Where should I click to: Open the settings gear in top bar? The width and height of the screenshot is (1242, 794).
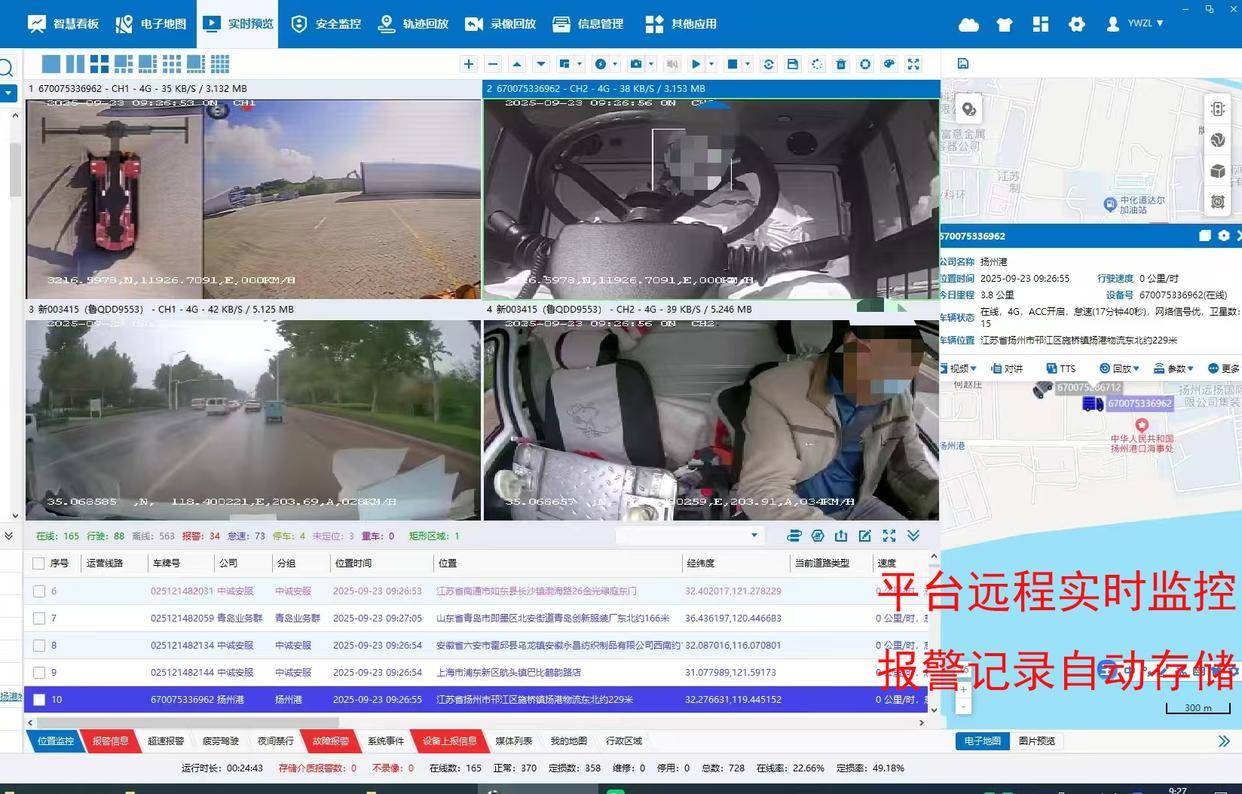click(1076, 24)
